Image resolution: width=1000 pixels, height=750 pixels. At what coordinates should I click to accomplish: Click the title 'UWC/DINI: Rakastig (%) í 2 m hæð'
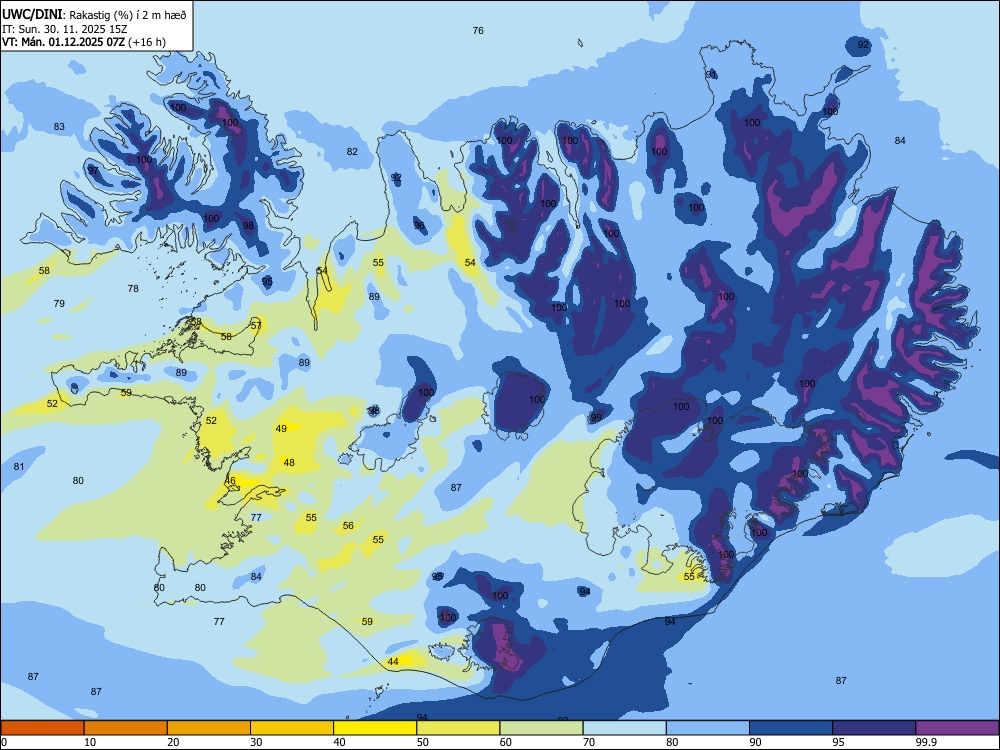(x=94, y=15)
